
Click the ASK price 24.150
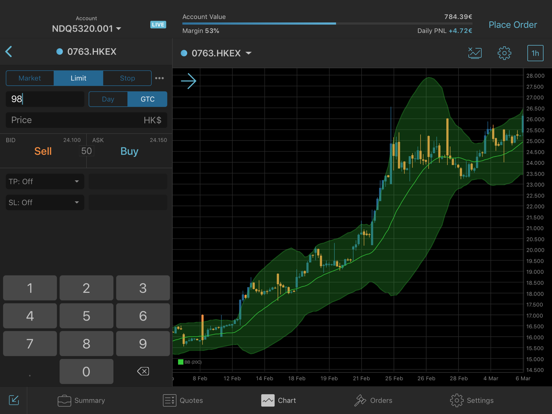pyautogui.click(x=158, y=140)
